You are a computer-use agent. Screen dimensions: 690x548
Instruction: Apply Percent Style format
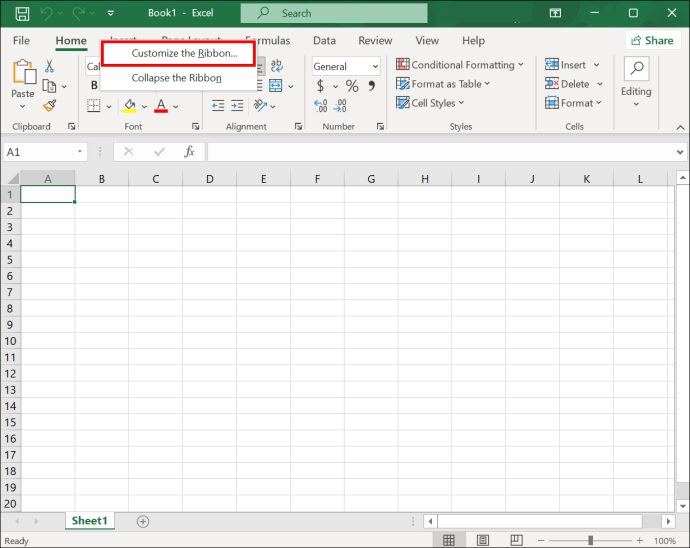352,85
